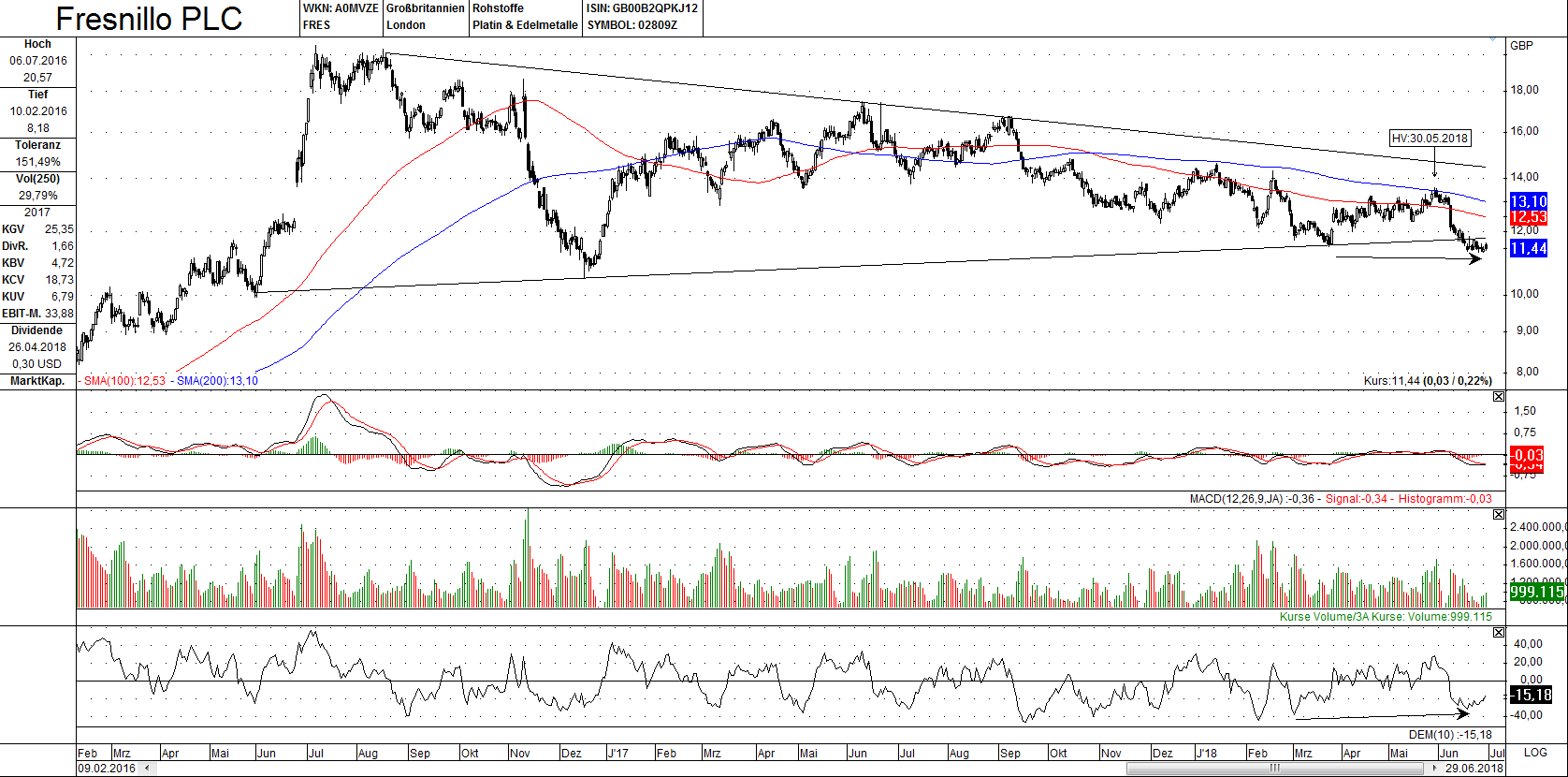Click the EBIT-M. row value 33,88
This screenshot has height=777, width=1568.
(x=59, y=314)
